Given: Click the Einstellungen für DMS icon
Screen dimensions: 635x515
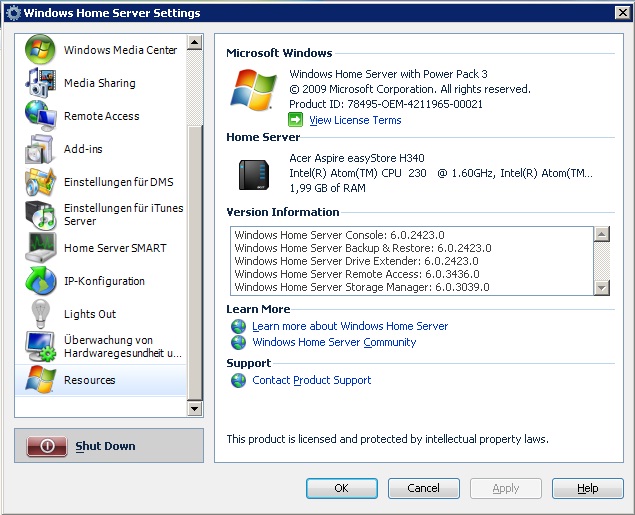Looking at the screenshot, I should (40, 182).
